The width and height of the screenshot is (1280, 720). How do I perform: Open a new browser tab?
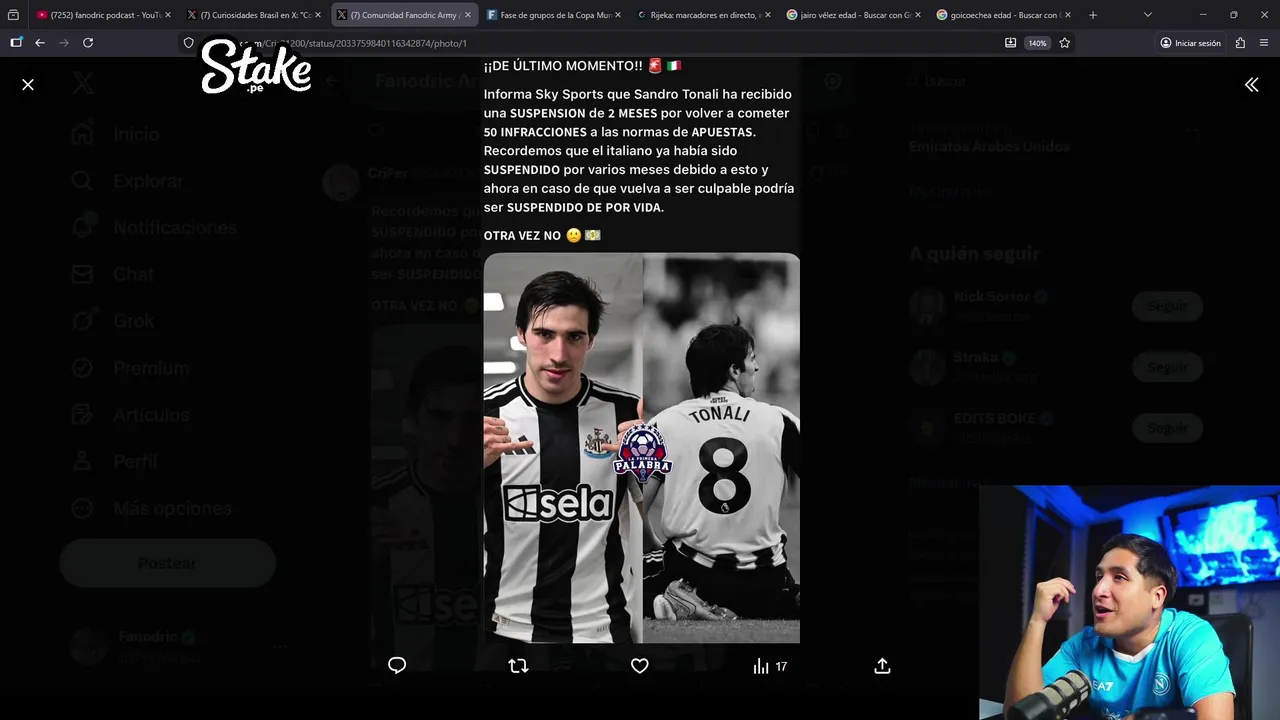click(1093, 15)
